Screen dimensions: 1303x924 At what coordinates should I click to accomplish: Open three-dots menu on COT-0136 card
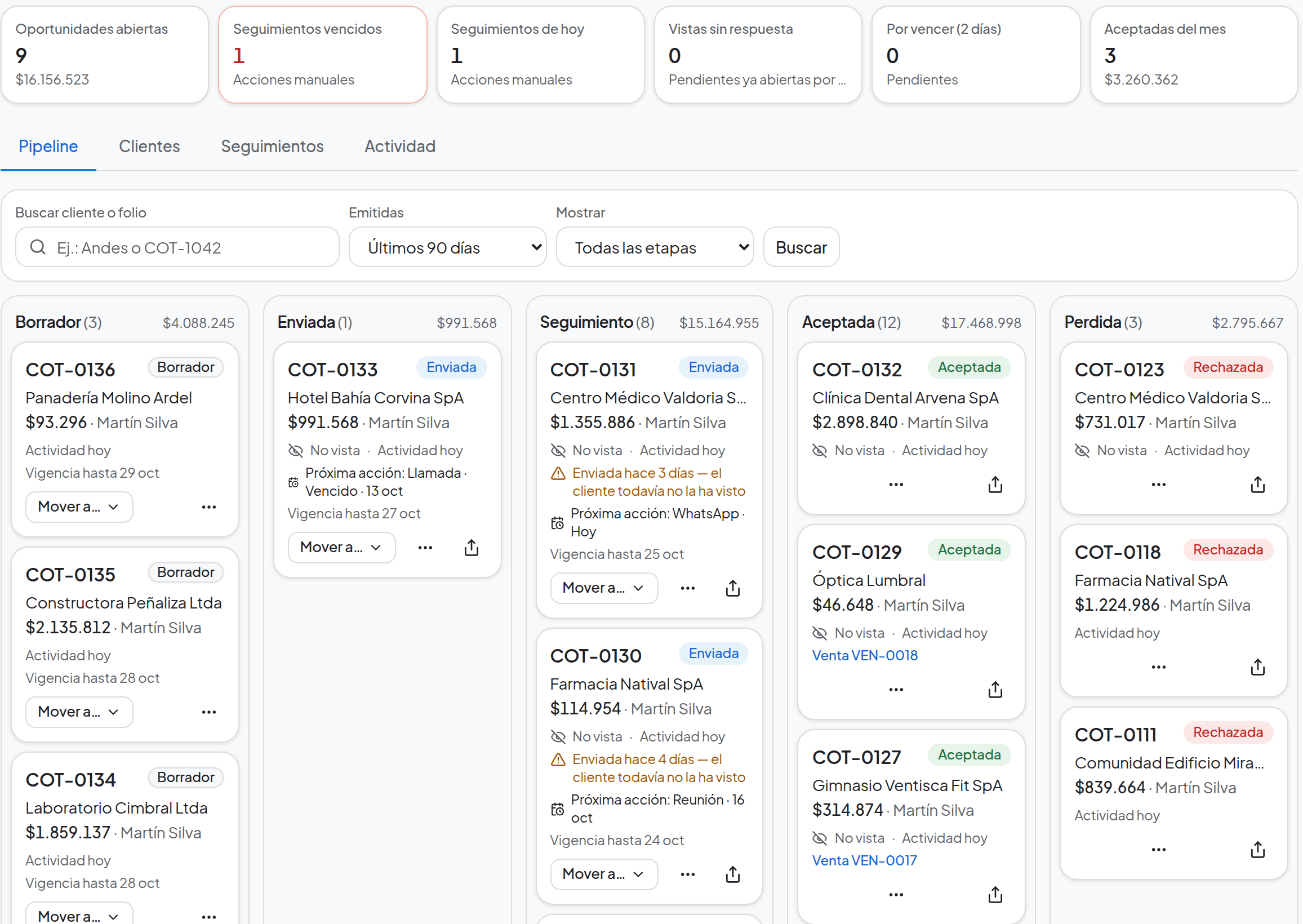(x=209, y=507)
